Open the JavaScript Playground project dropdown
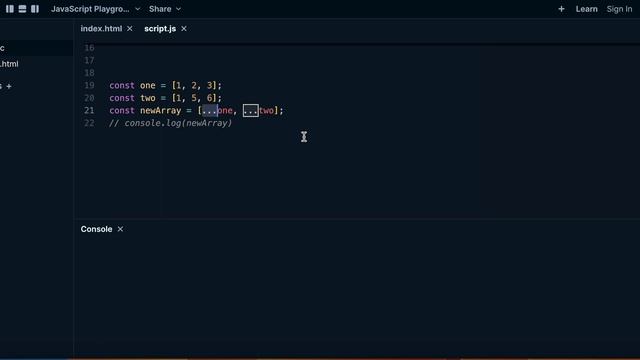Viewport: 640px width, 360px height. coord(96,9)
